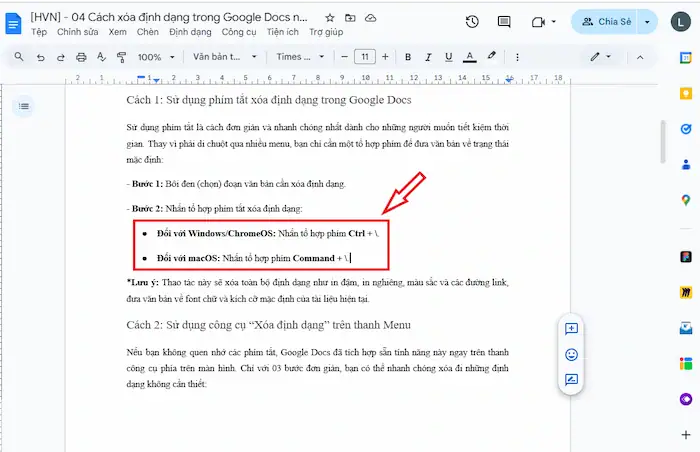
Task: Star this document
Action: 331,18
